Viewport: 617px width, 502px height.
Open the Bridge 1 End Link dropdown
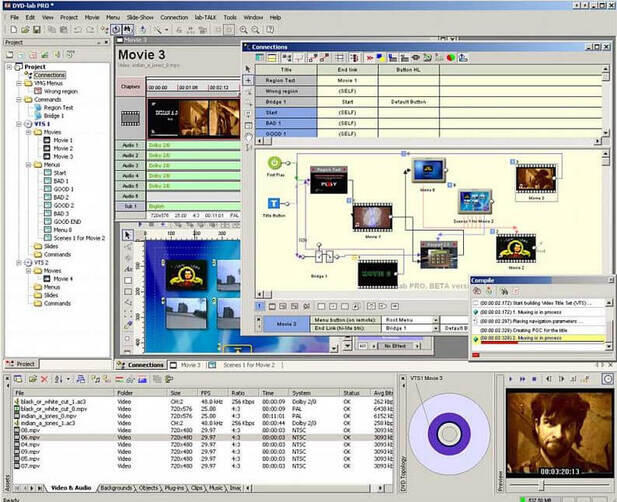(x=436, y=328)
